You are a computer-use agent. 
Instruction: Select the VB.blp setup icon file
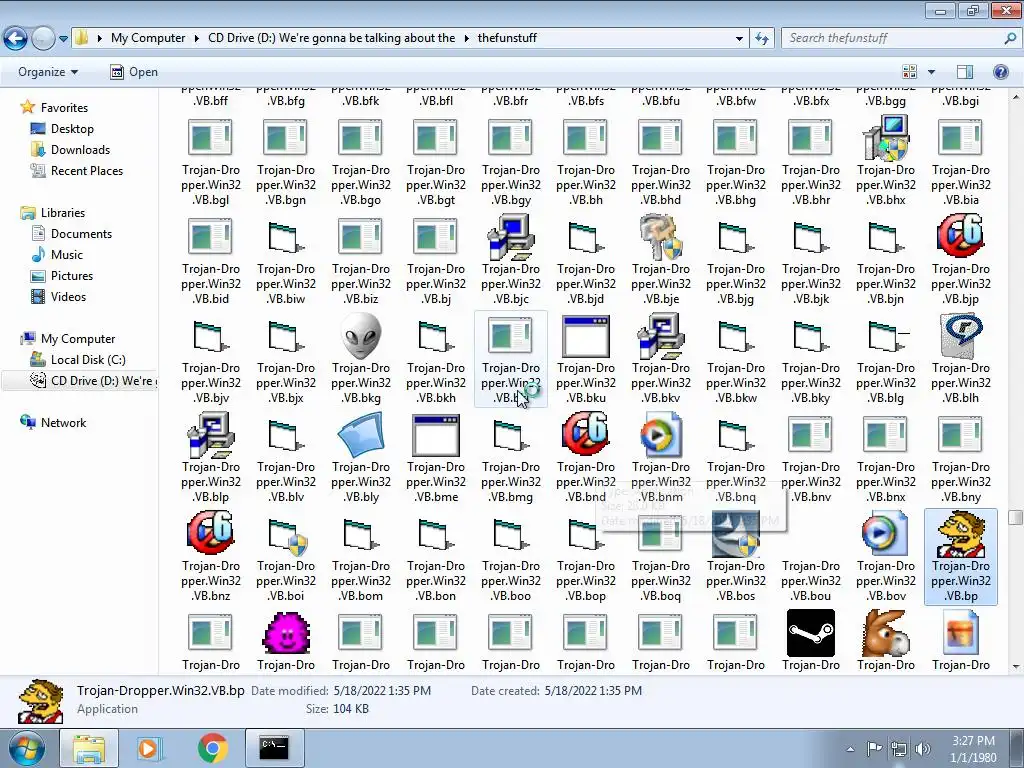click(x=210, y=436)
